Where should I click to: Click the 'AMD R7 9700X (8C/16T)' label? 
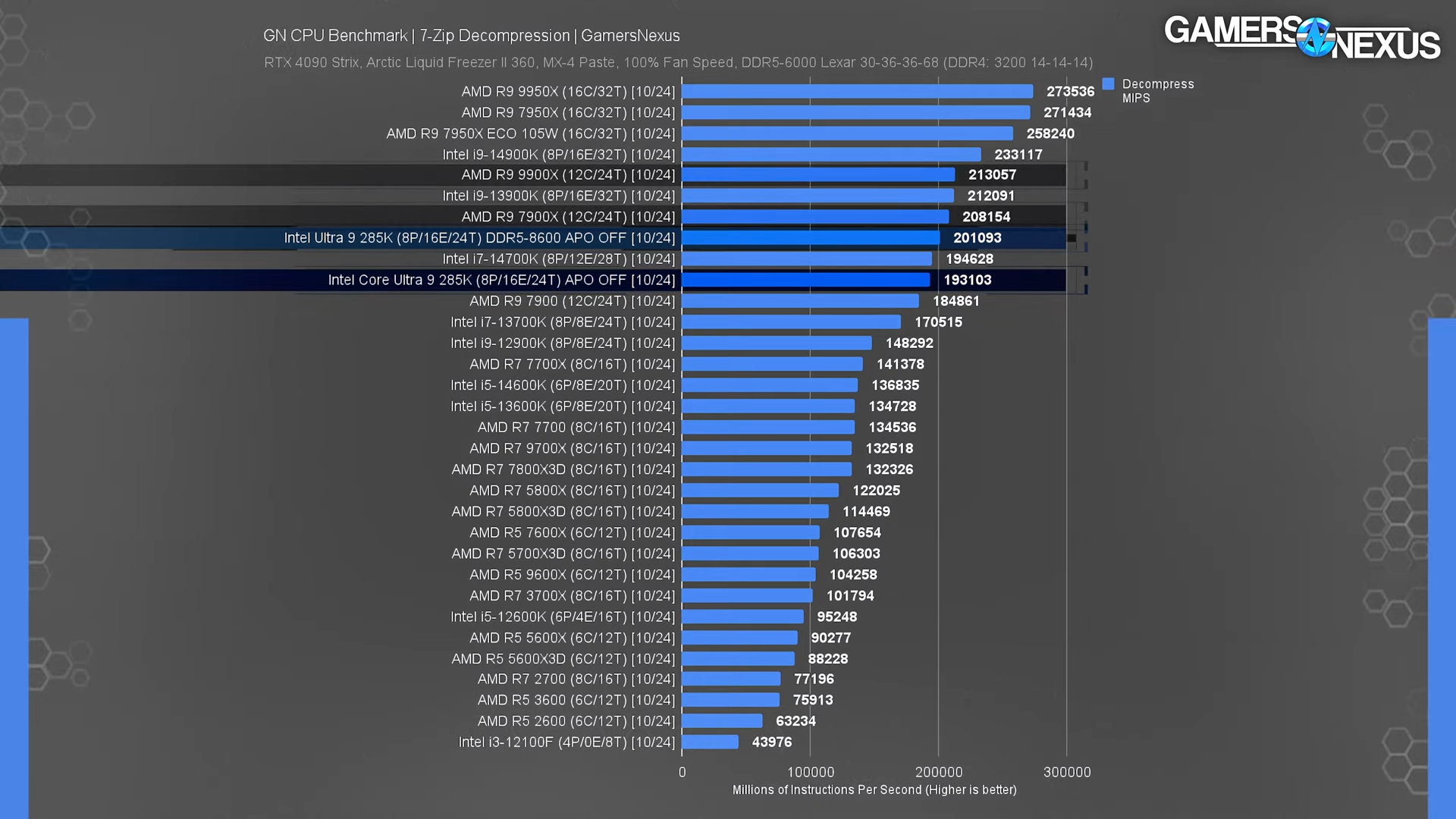pyautogui.click(x=572, y=449)
